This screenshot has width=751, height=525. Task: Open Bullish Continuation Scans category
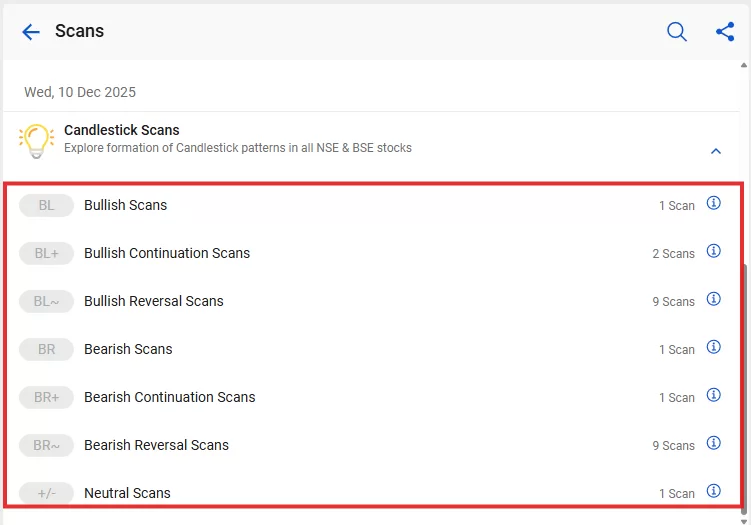pyautogui.click(x=167, y=253)
